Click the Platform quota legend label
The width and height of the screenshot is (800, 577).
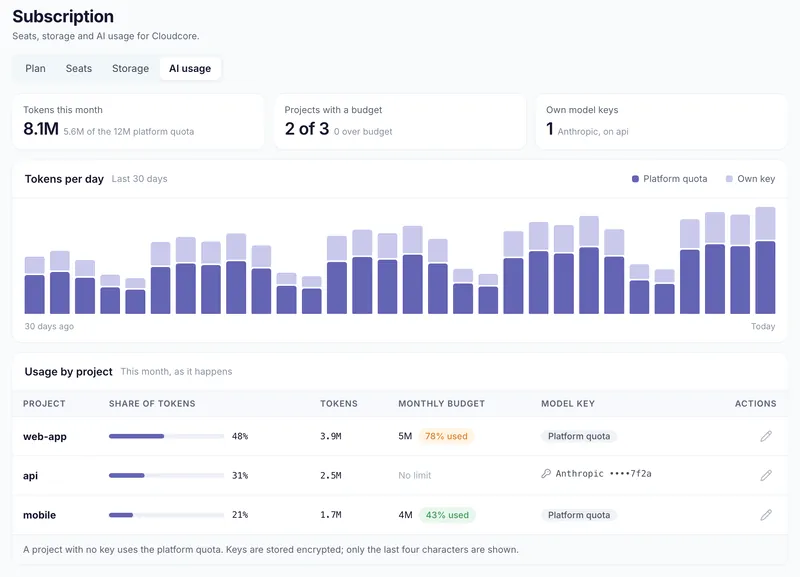[x=675, y=179]
